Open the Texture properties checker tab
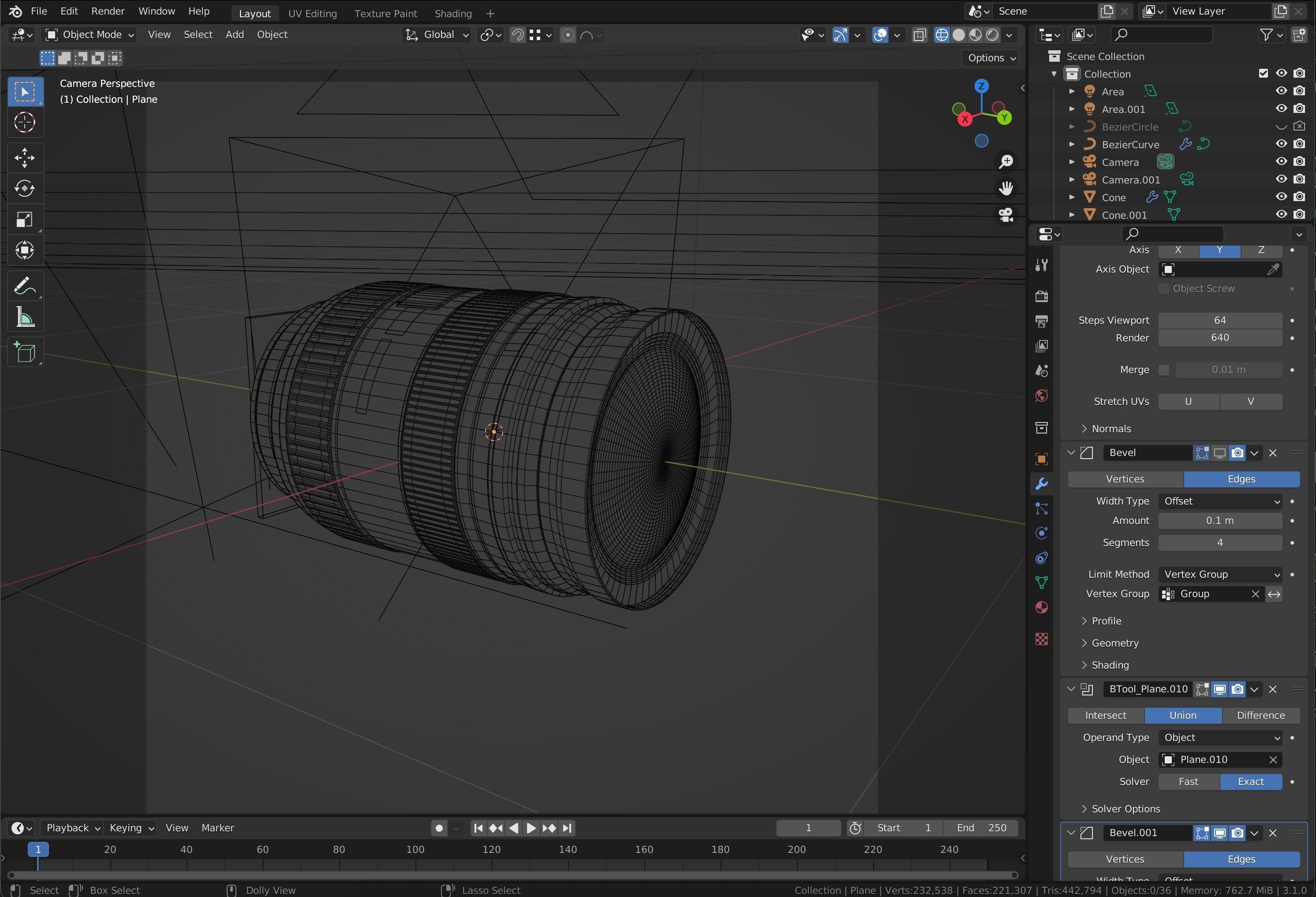Viewport: 1316px width, 897px height. pos(1041,639)
